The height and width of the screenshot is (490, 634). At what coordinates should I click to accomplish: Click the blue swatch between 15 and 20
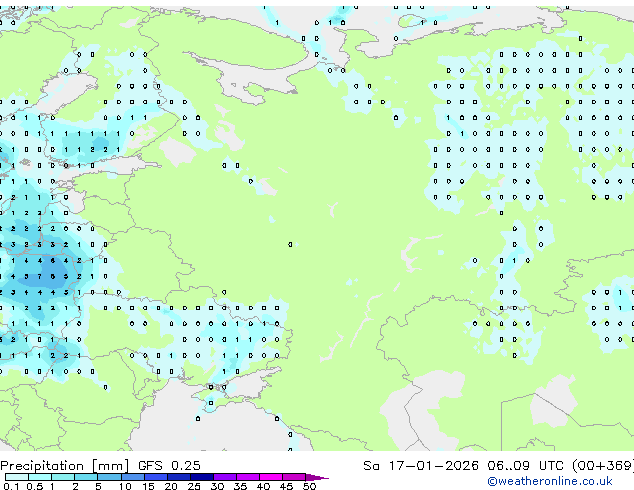[x=155, y=477]
